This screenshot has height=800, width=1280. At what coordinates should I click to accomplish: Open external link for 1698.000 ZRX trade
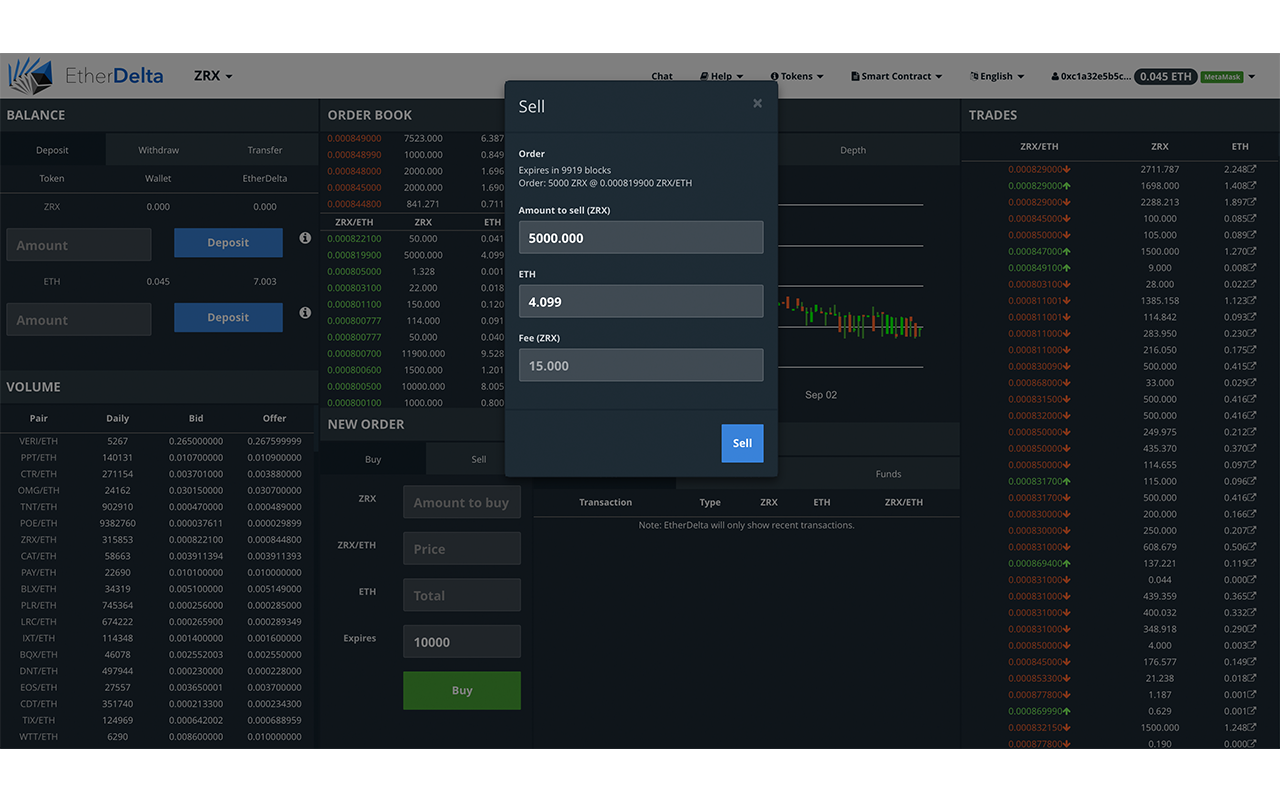tap(1252, 185)
